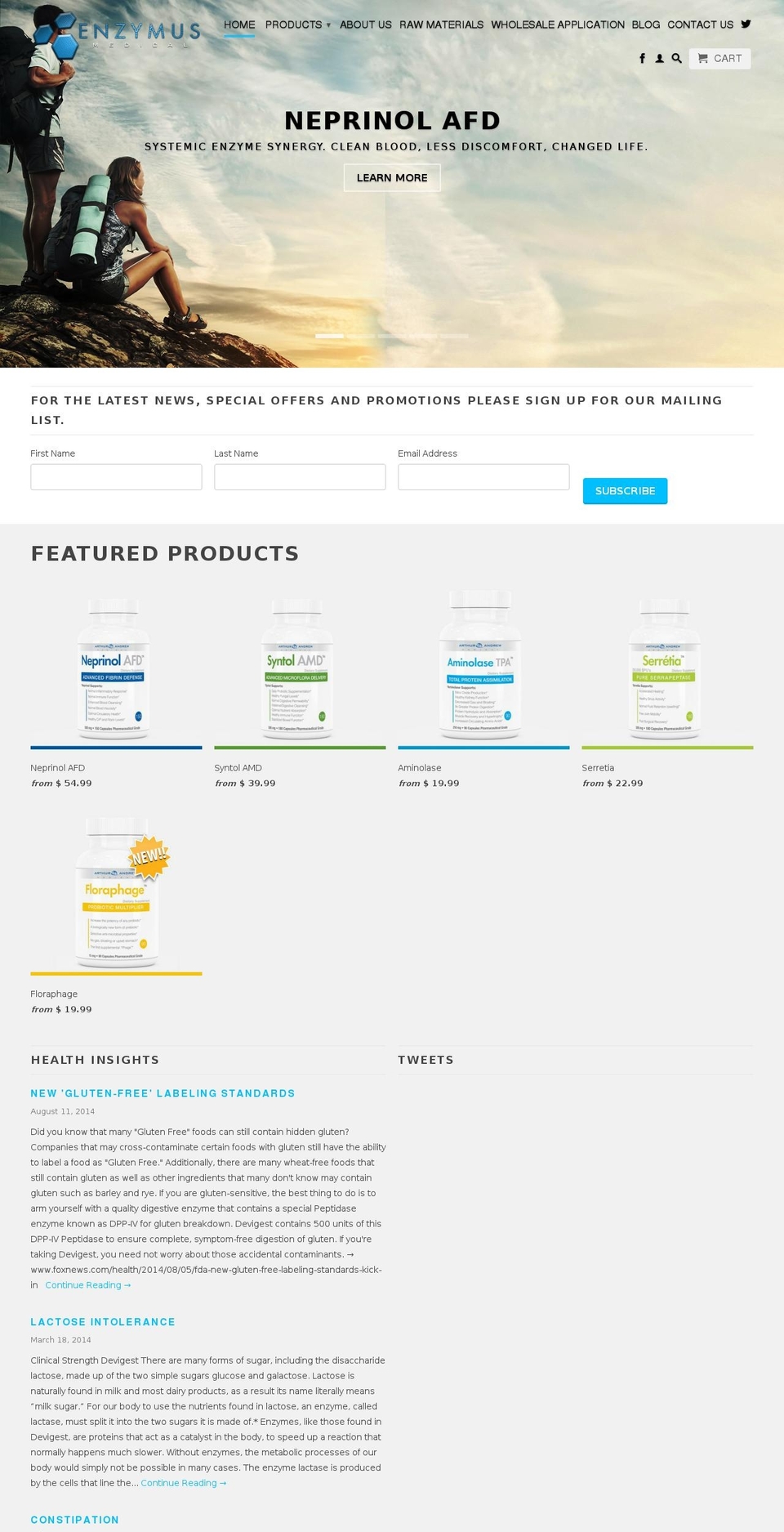Open the LACTOSE INTOLERANCE article heading
Screen dimensions: 784x1532
click(x=103, y=1321)
